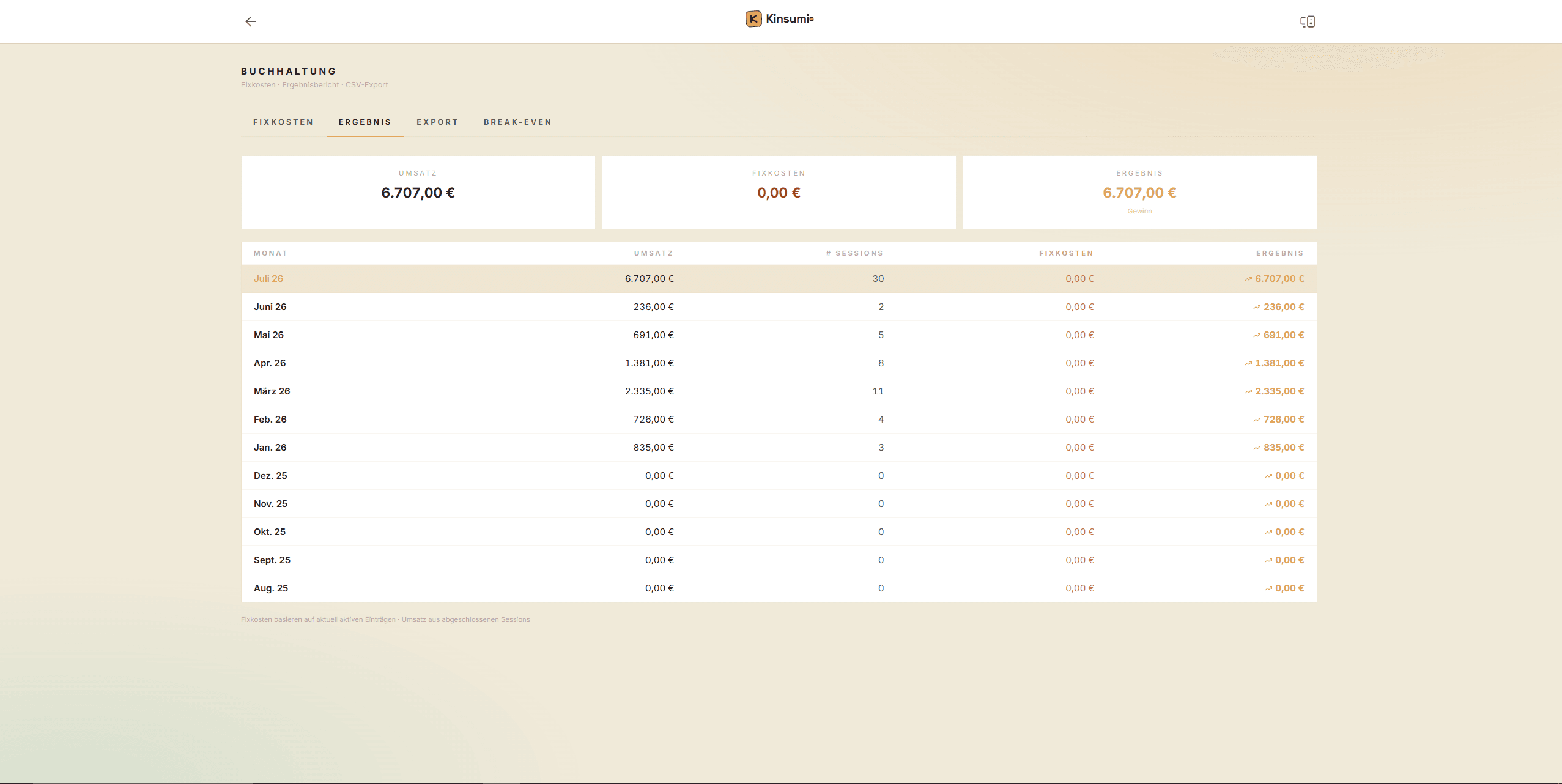
Task: Click trend arrow icon beside 236,00 € result
Action: pyautogui.click(x=1256, y=308)
